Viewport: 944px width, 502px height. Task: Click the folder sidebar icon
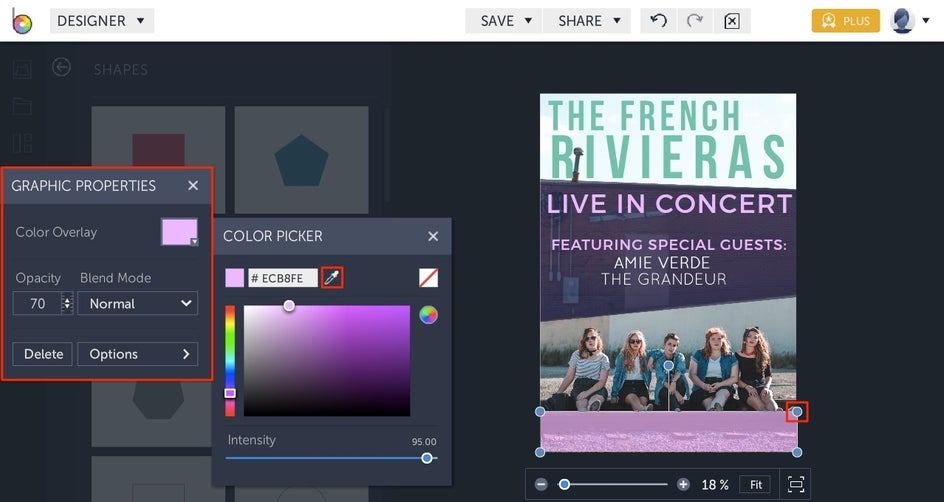pyautogui.click(x=22, y=107)
